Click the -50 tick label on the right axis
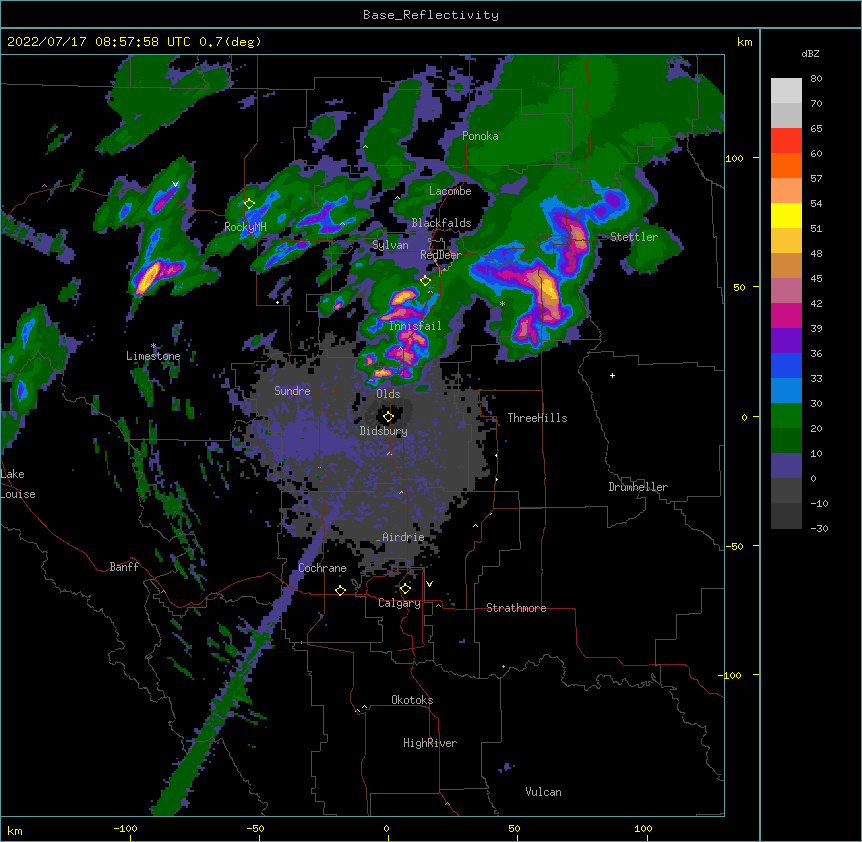Screen dimensions: 862x842 click(734, 546)
